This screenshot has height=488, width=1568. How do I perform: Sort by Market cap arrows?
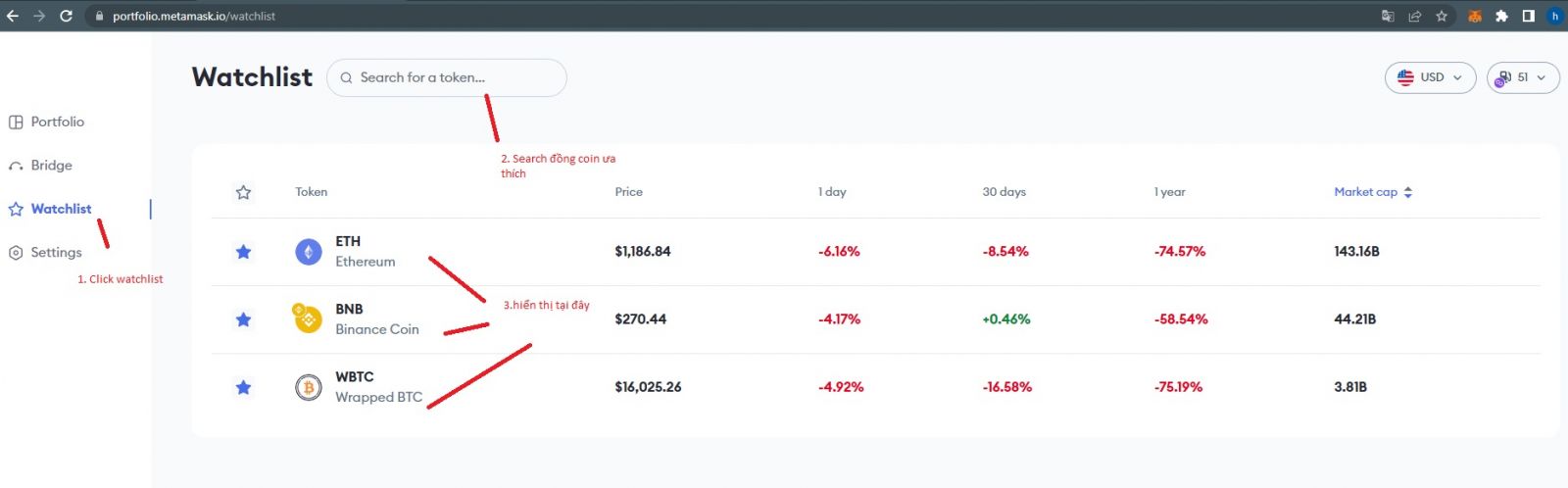tap(1408, 192)
